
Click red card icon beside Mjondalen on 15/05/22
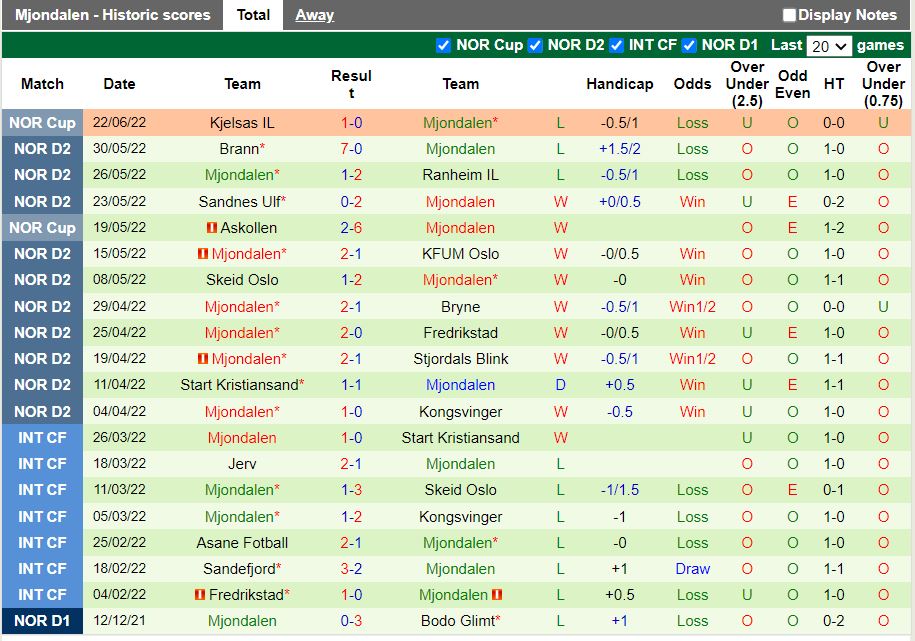point(202,254)
